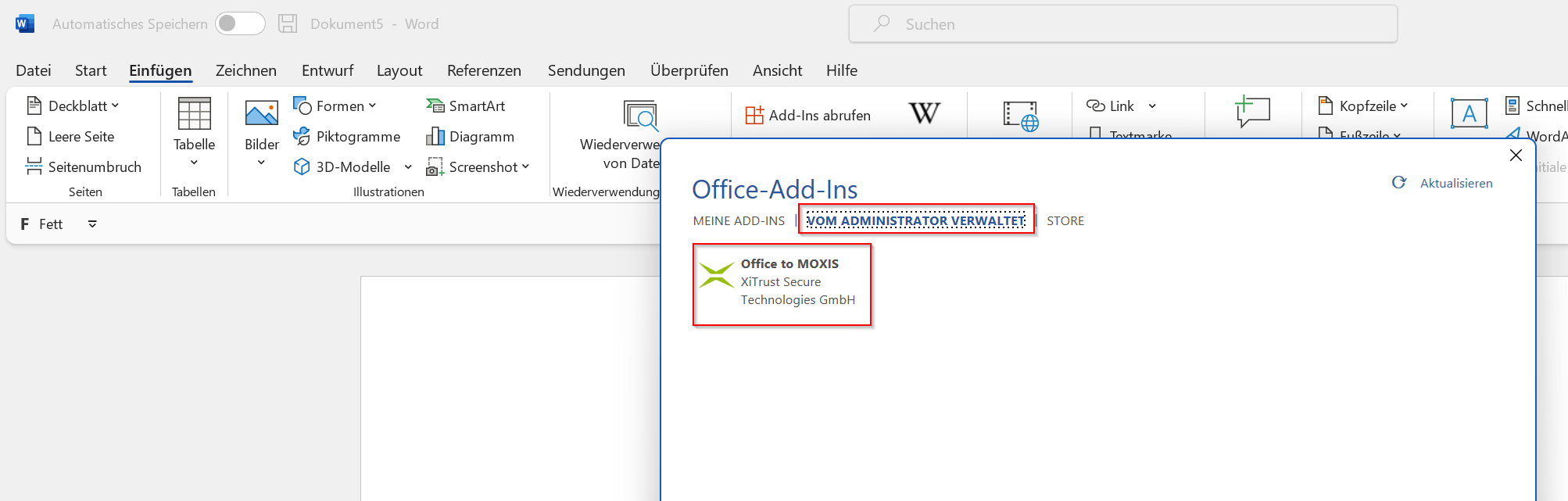Toggle Automatisches Speichern switch
Viewport: 1568px width, 501px height.
click(240, 24)
